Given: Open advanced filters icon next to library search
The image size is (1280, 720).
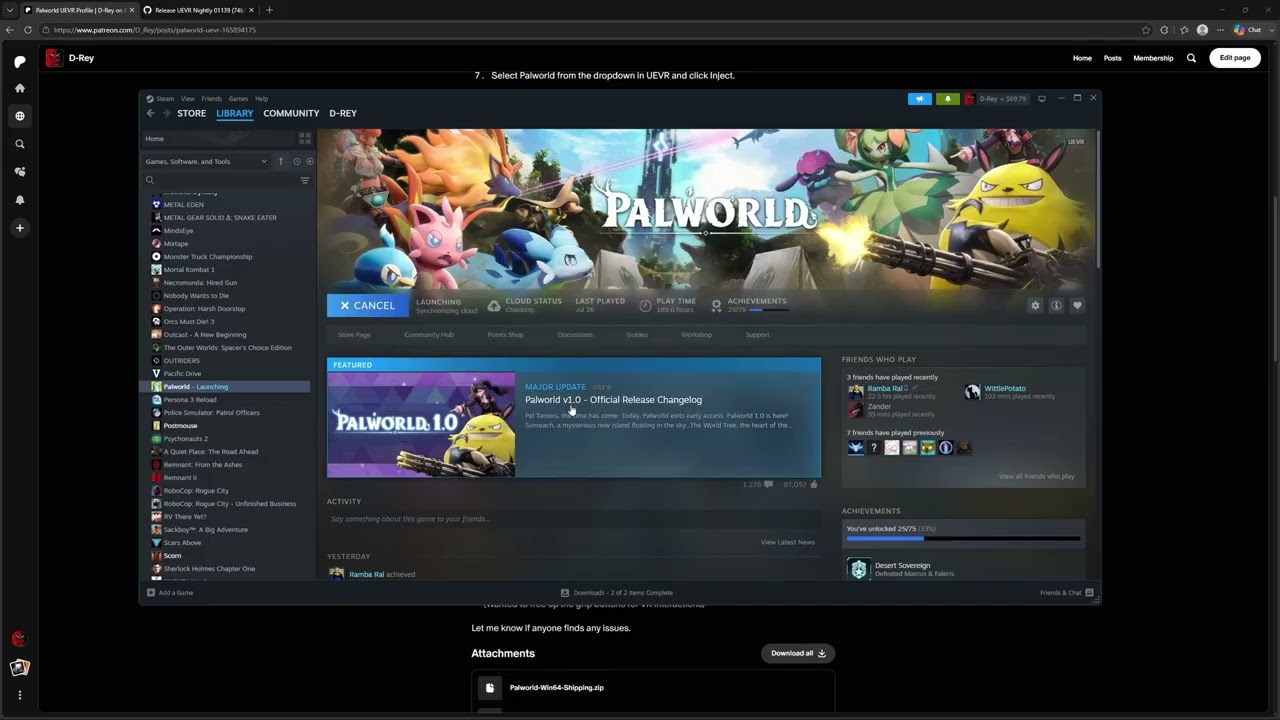Looking at the screenshot, I should pyautogui.click(x=305, y=180).
